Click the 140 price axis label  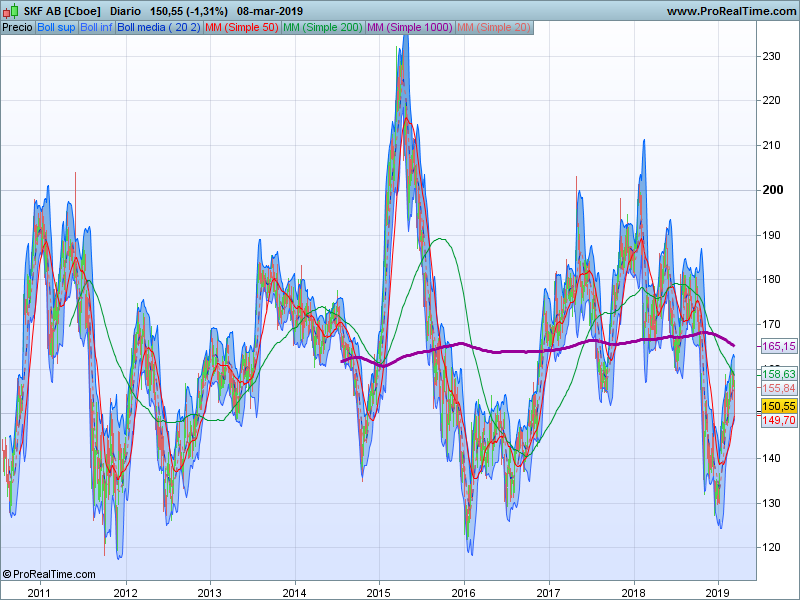tap(771, 458)
